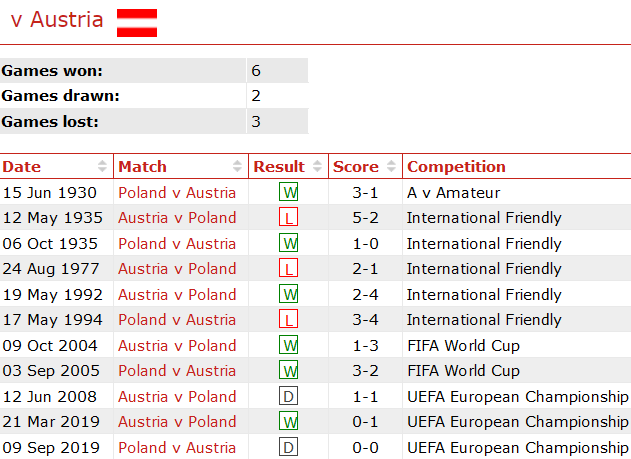Viewport: 631px width, 459px height.
Task: Click the Competition column header
Action: (x=456, y=167)
